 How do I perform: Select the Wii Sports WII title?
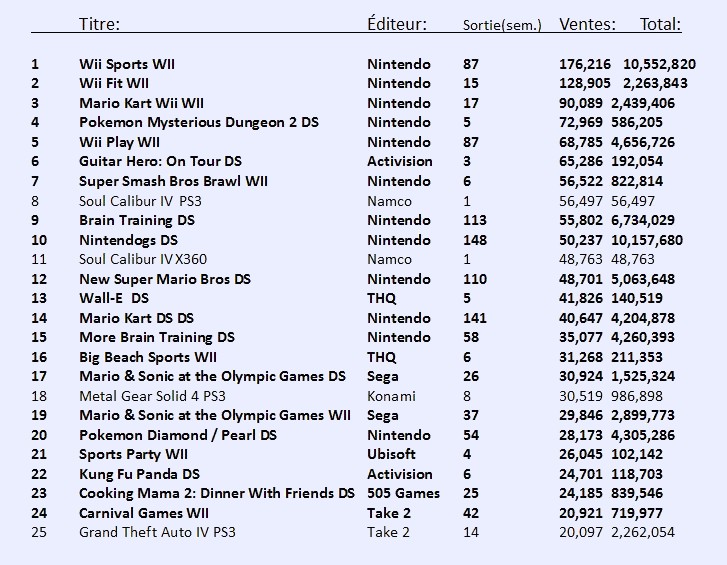click(x=127, y=64)
